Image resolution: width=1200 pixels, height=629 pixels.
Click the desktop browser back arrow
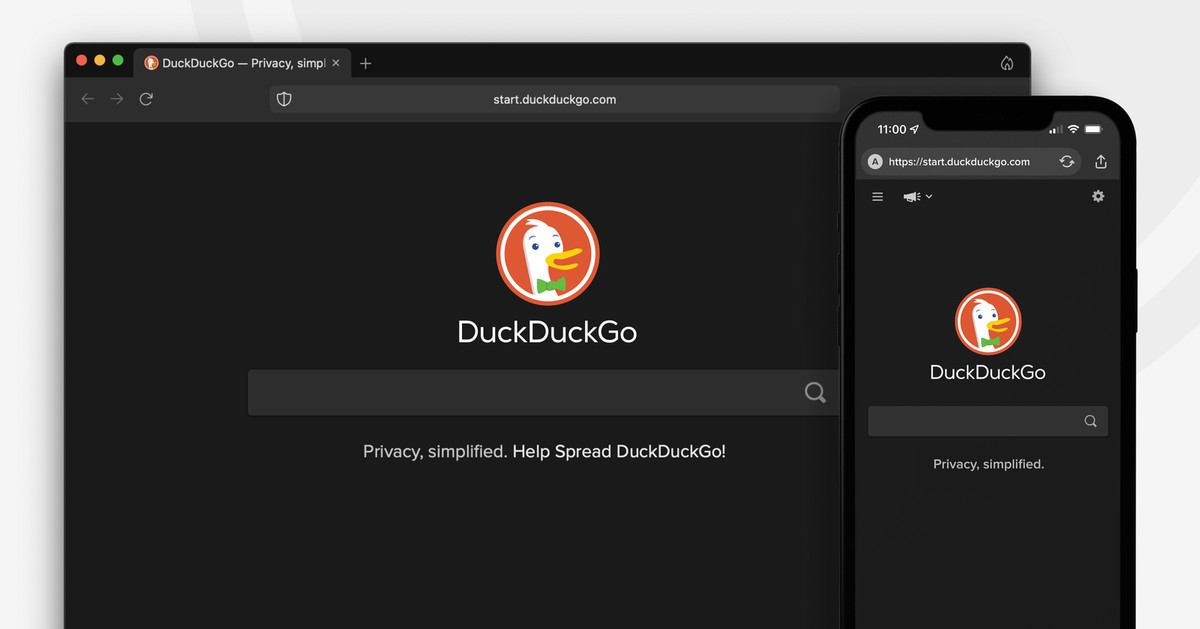pyautogui.click(x=88, y=99)
